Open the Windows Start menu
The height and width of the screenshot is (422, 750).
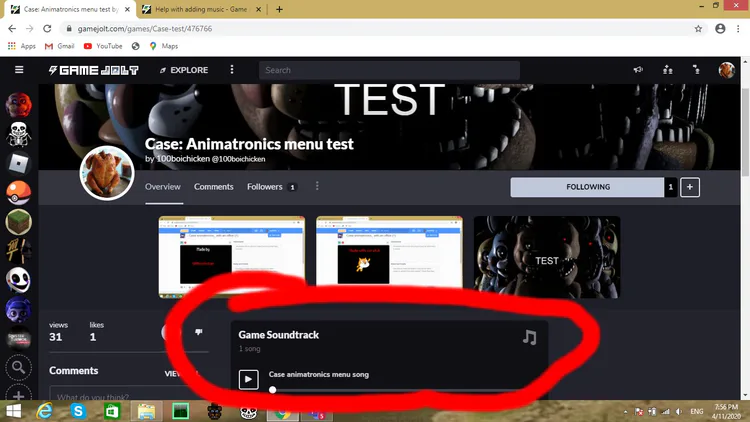tap(13, 411)
